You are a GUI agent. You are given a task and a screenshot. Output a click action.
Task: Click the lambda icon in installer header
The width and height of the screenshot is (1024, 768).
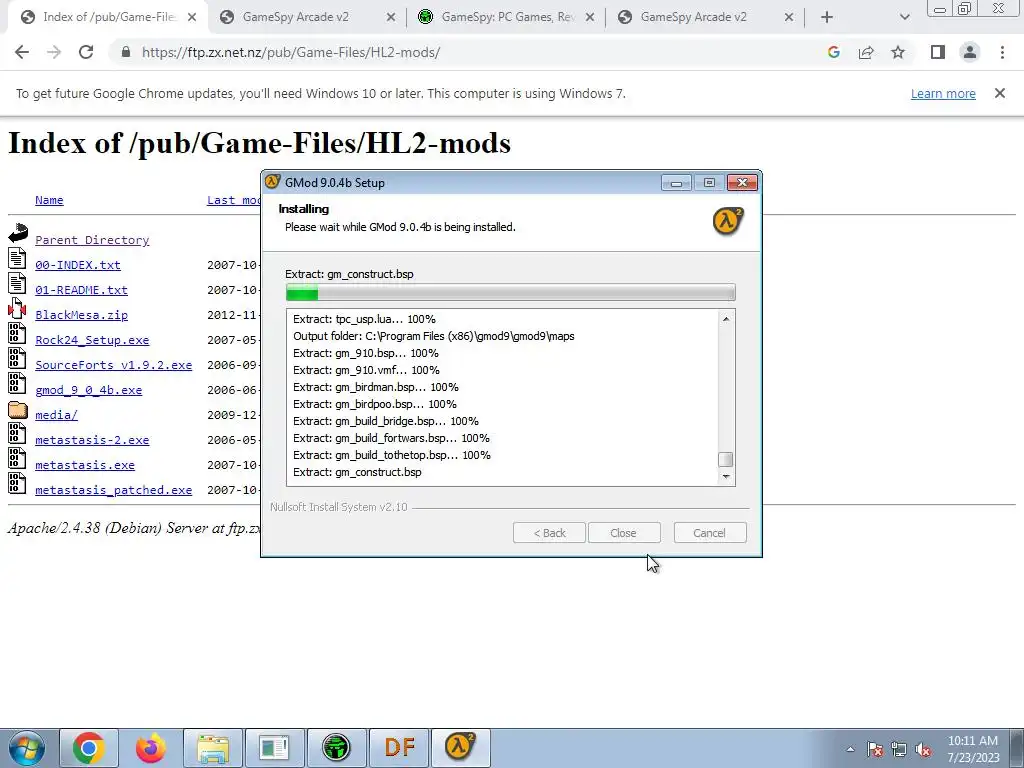pyautogui.click(x=728, y=221)
